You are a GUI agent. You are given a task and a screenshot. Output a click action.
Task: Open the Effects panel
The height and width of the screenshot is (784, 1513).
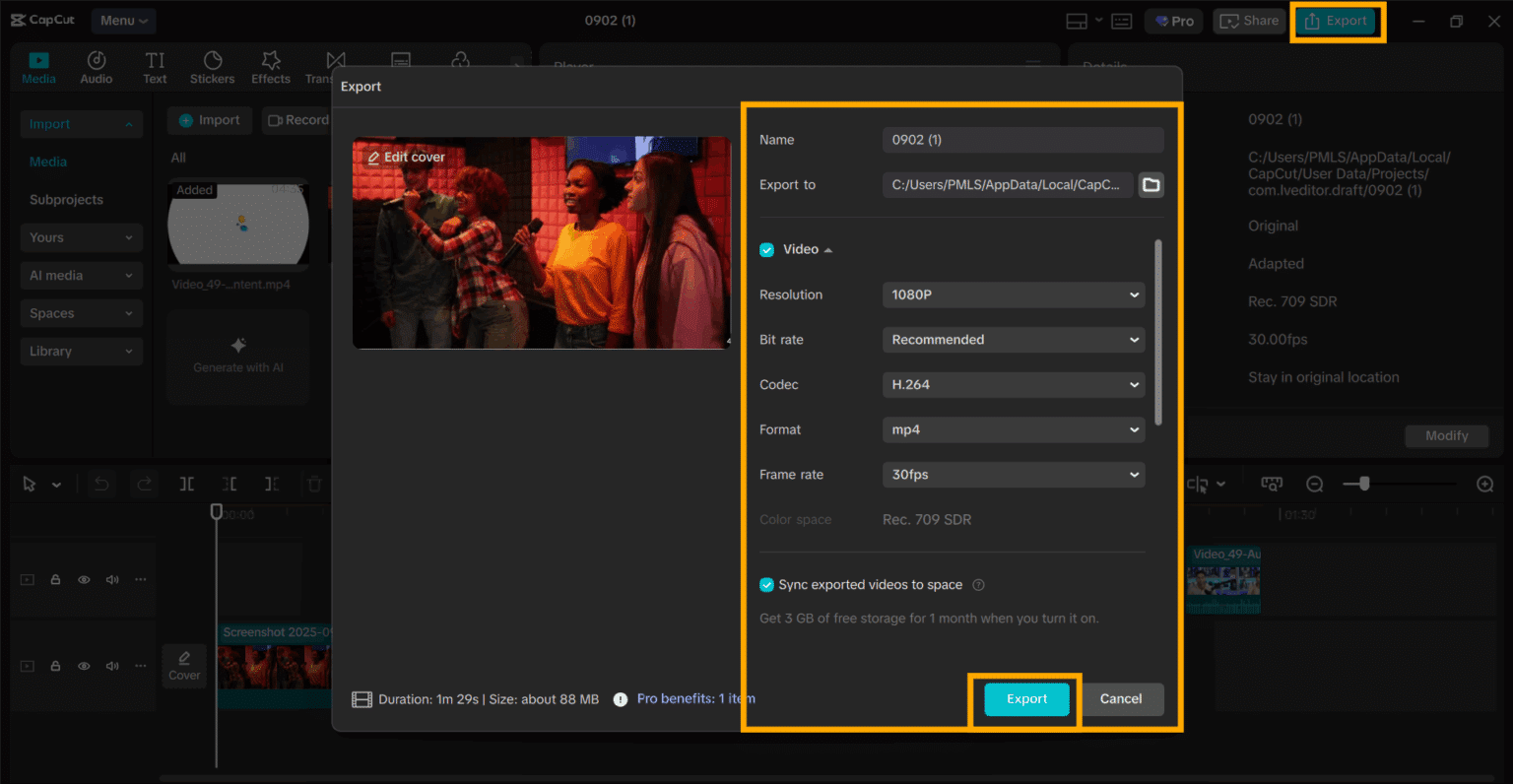pyautogui.click(x=270, y=66)
